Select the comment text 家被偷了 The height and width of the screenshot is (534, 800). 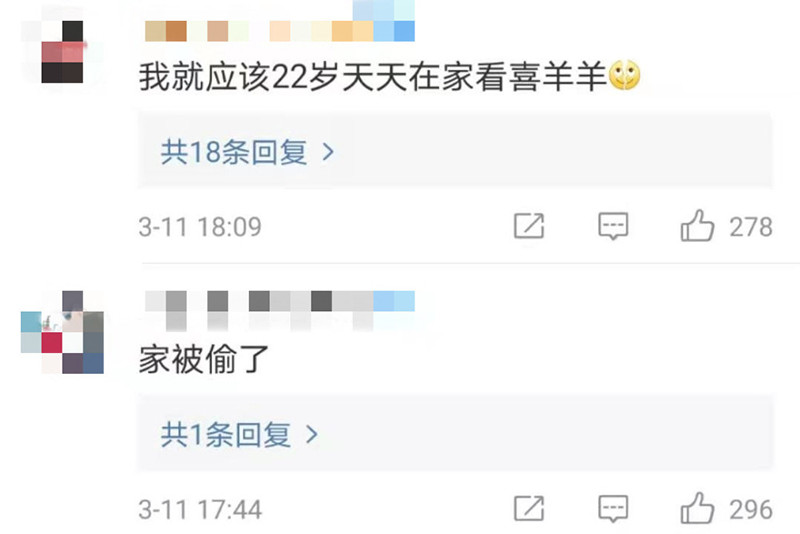coord(204,359)
